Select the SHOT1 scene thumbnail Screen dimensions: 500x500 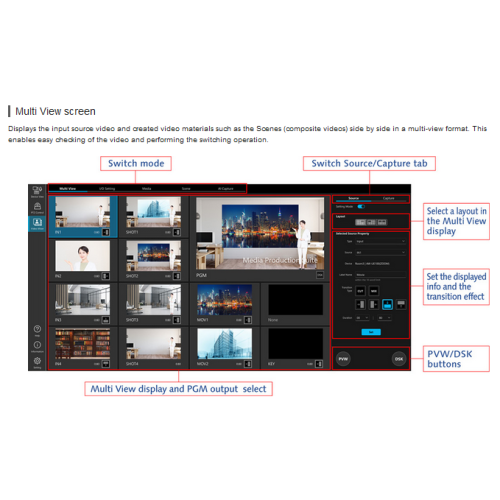click(154, 212)
